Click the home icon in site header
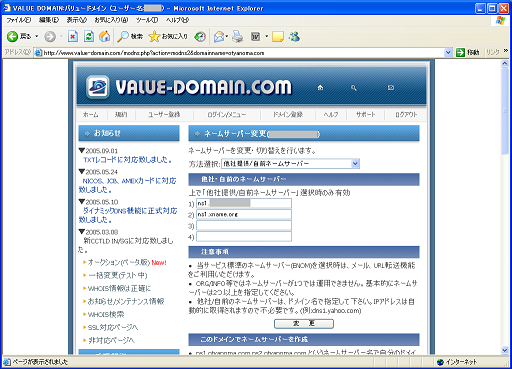This screenshot has width=512, height=369. click(320, 88)
